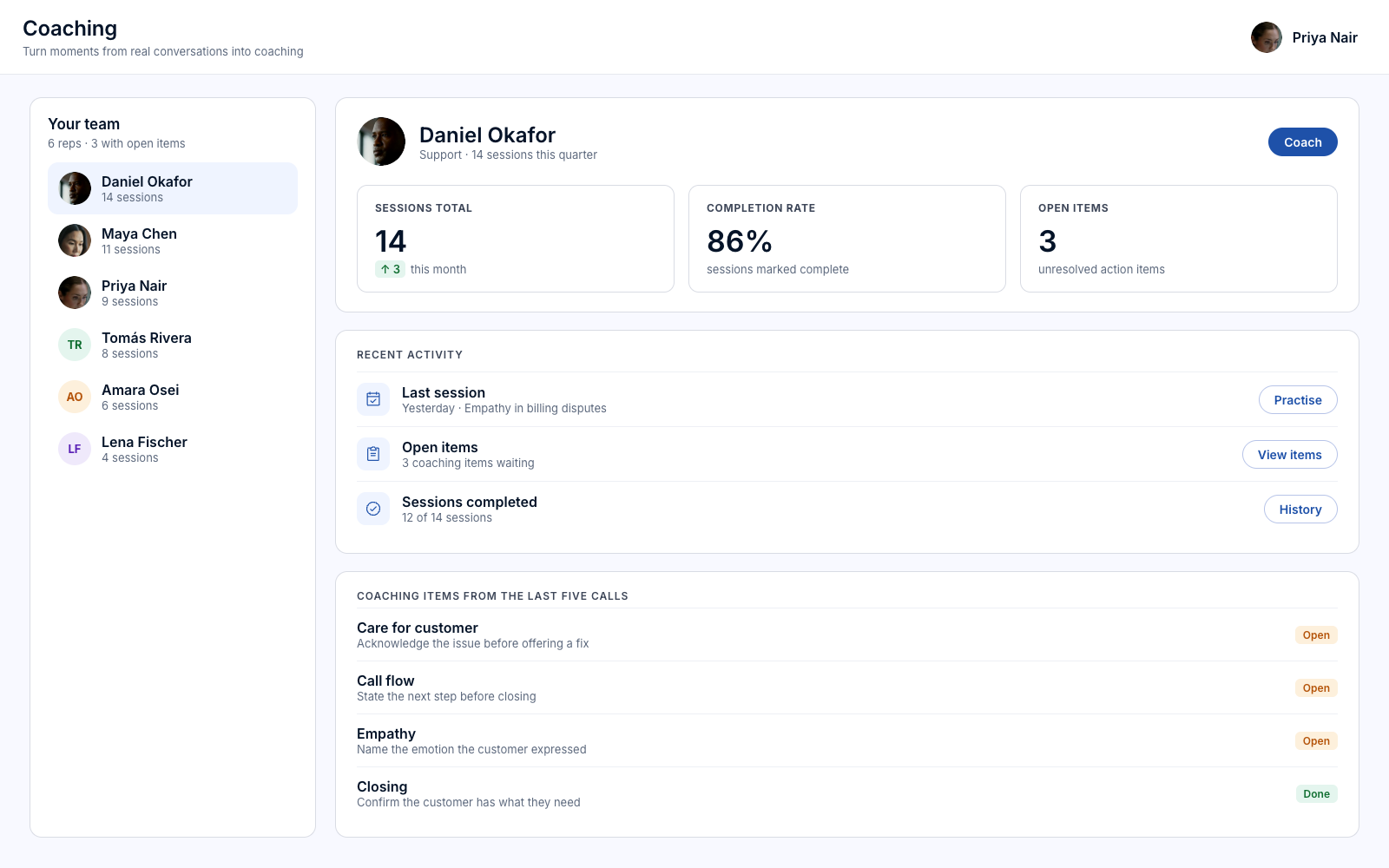Click the Coaching page title
The image size is (1389, 868).
pos(70,29)
